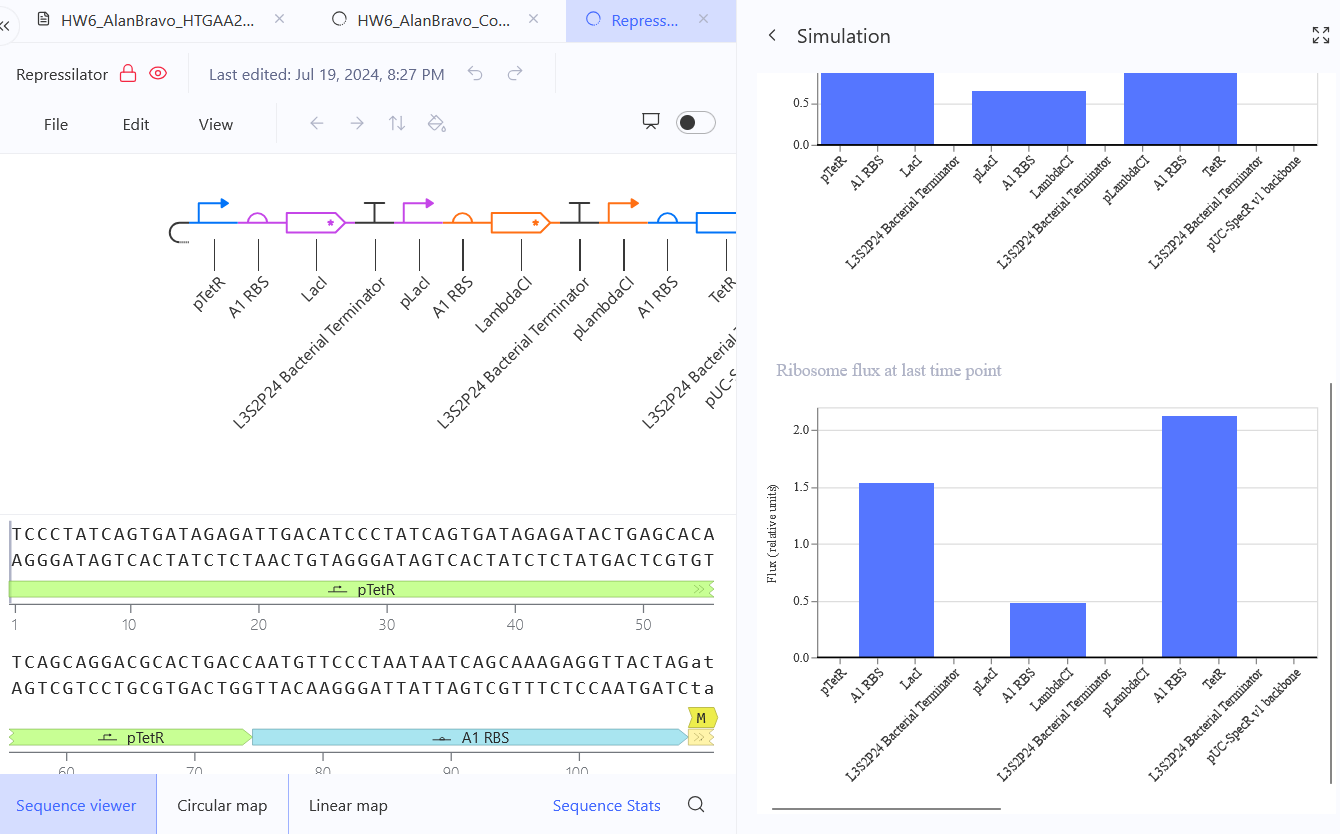Open the Edit menu
The width and height of the screenshot is (1340, 834).
click(136, 124)
